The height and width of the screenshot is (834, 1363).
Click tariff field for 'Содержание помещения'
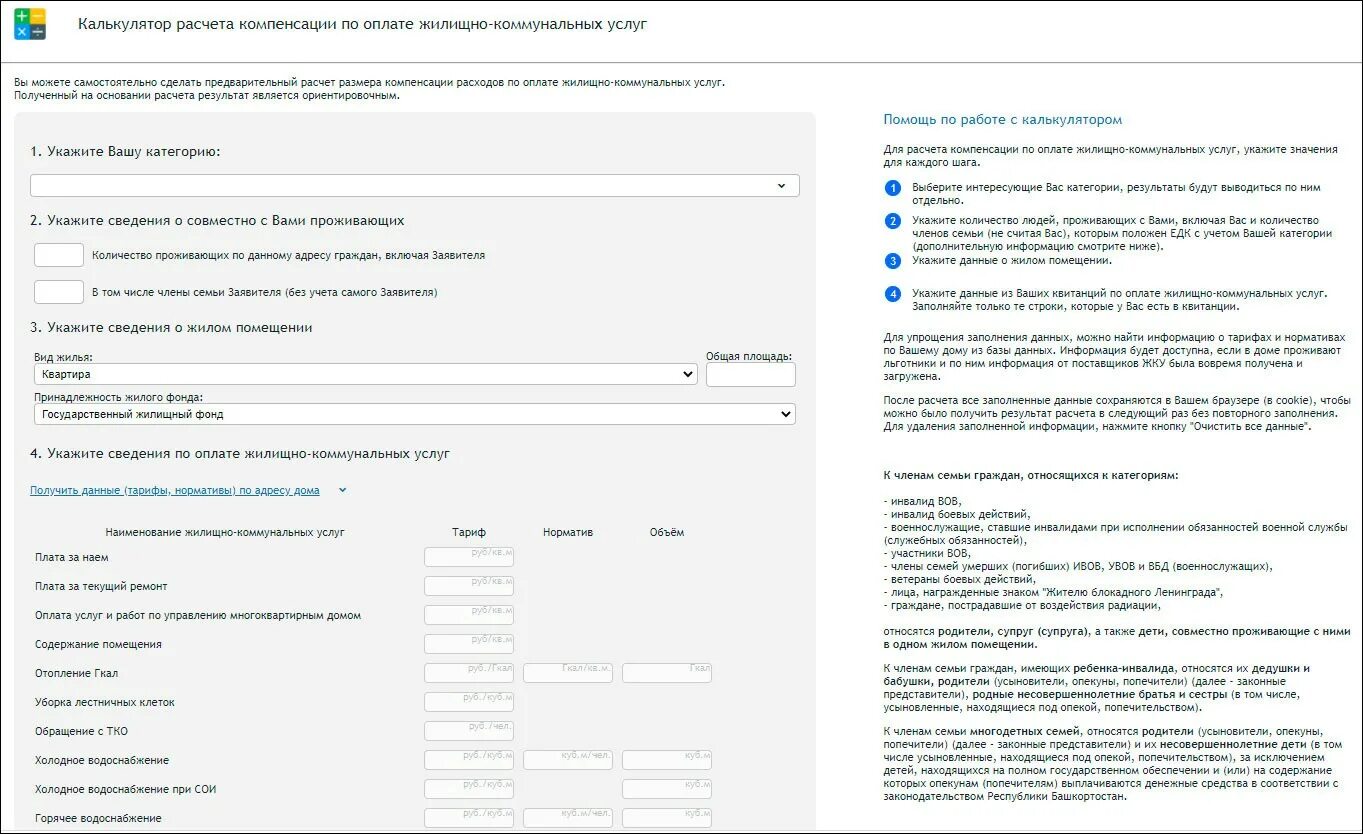coord(469,644)
